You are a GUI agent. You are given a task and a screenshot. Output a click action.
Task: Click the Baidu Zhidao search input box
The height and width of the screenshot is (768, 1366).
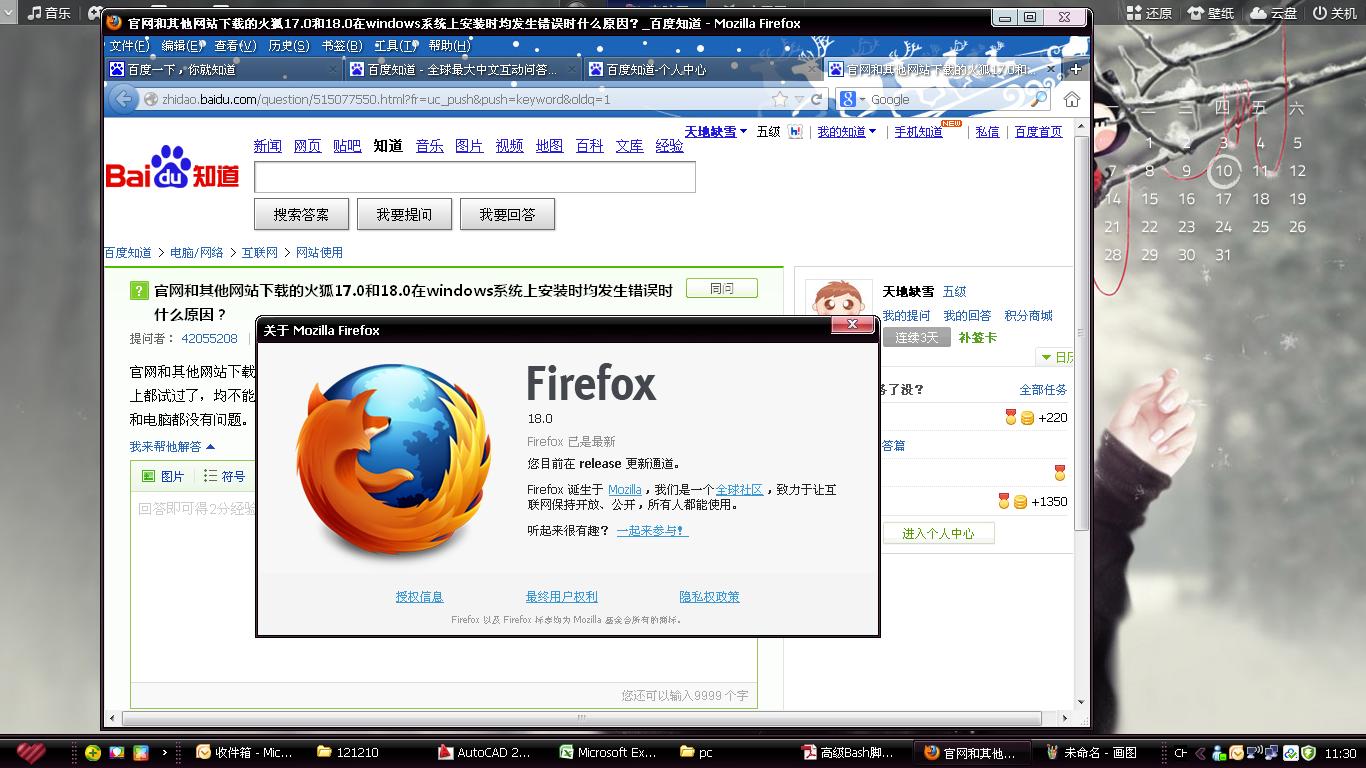[475, 177]
